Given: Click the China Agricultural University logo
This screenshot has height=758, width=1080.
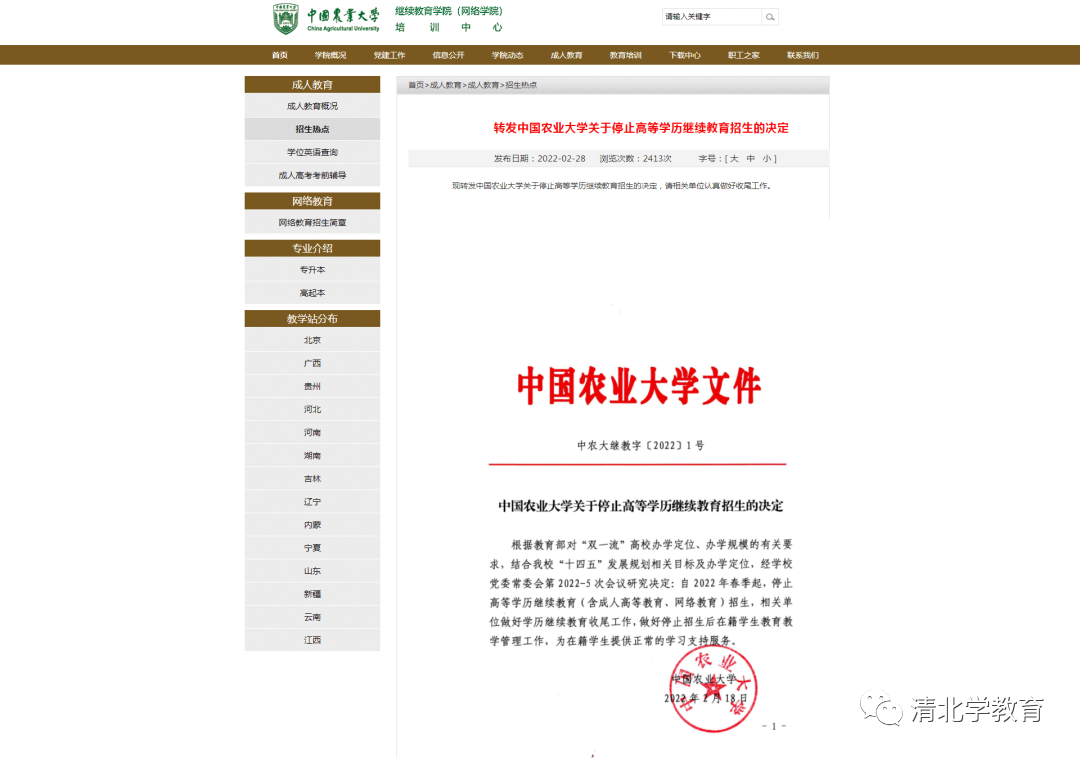Looking at the screenshot, I should point(326,19).
